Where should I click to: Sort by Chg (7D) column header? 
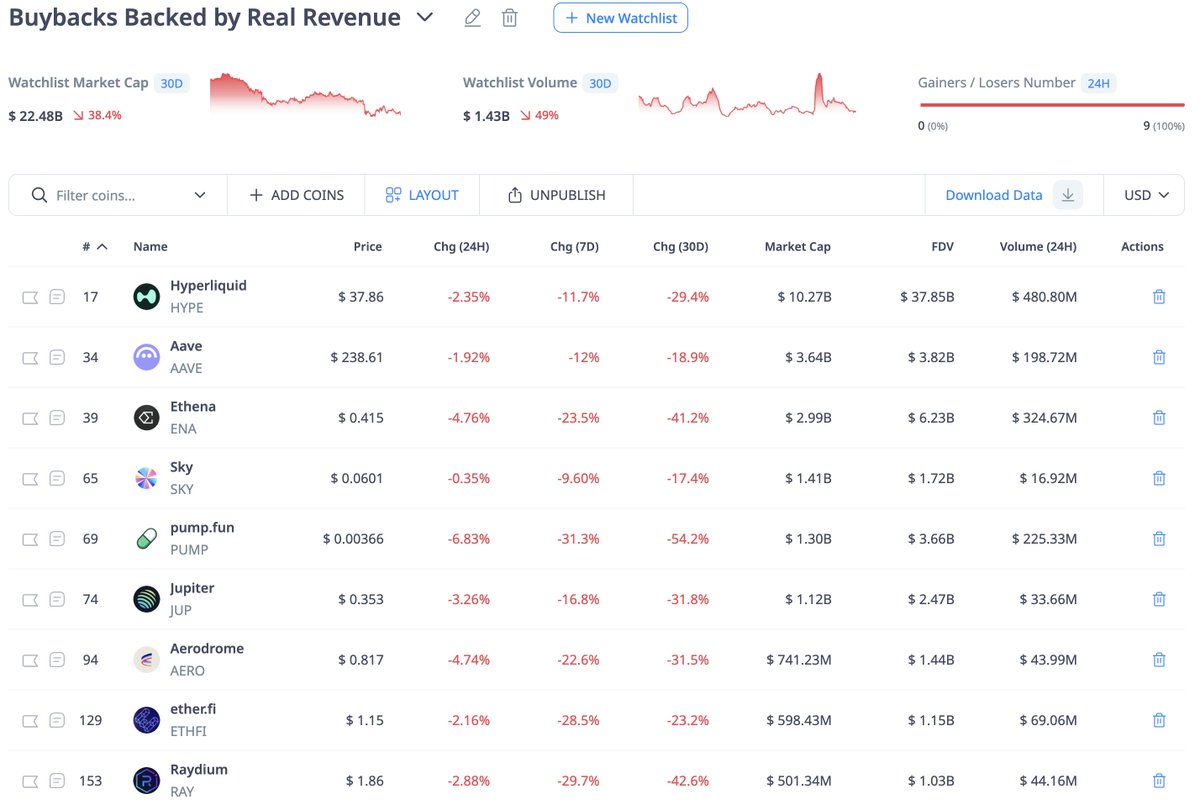(574, 246)
